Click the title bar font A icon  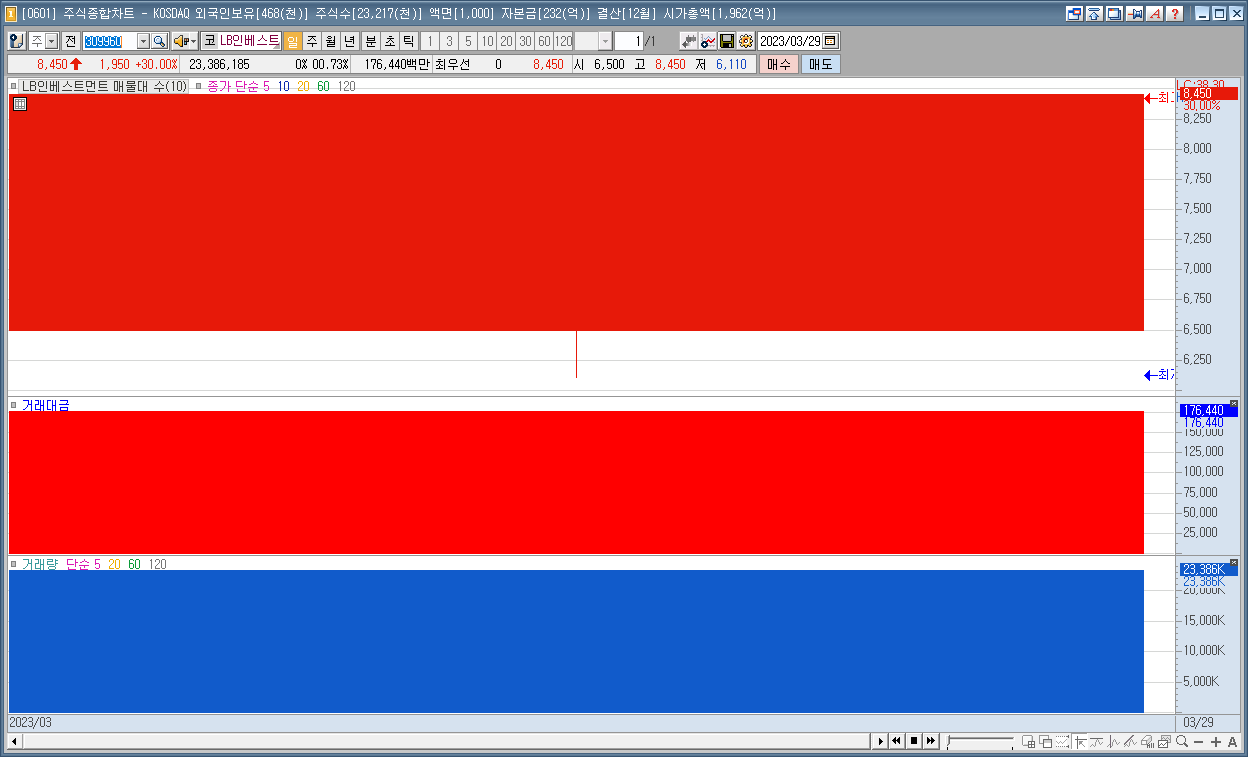pos(1155,14)
